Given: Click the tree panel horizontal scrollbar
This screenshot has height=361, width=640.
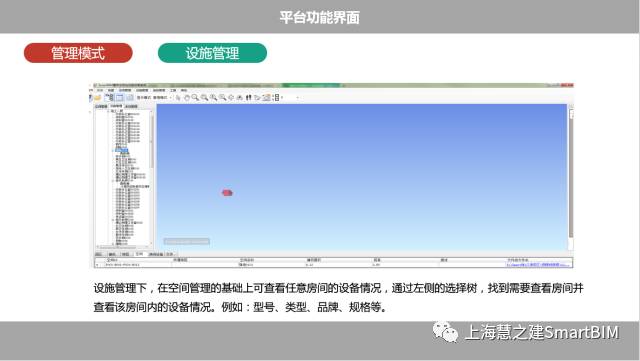Looking at the screenshot, I should (x=123, y=247).
